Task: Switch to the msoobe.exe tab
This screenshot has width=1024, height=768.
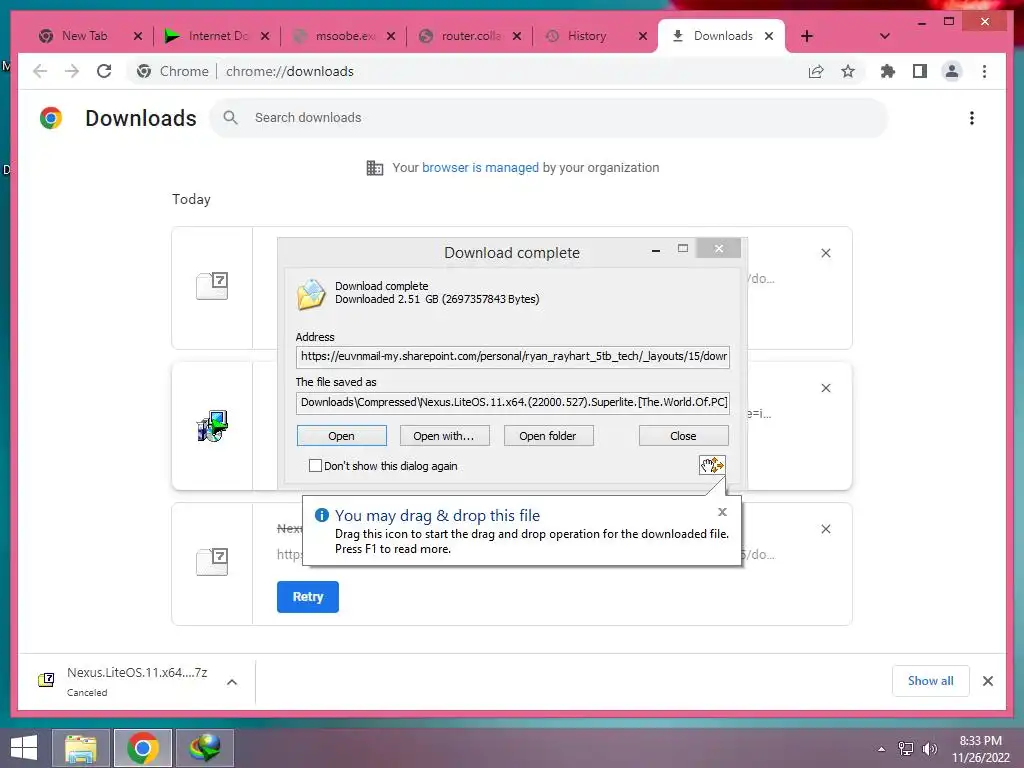Action: tap(345, 36)
